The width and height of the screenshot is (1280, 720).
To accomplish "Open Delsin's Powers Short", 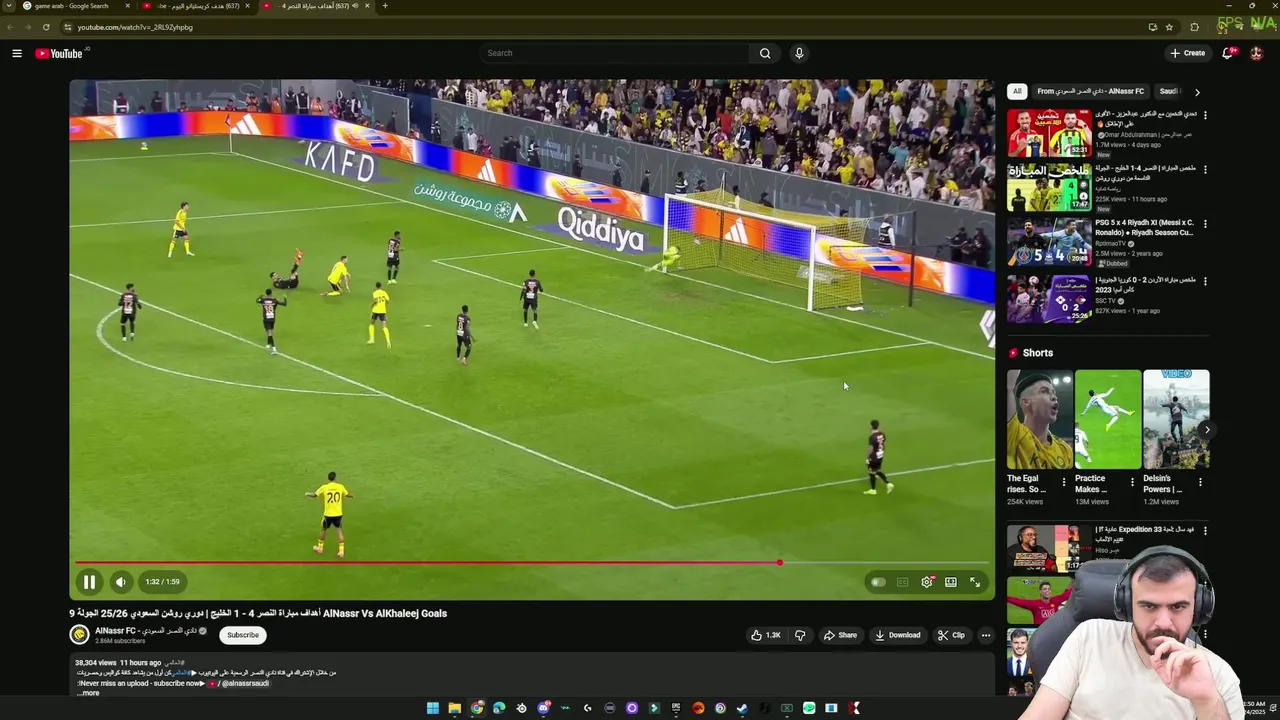I will tap(1176, 419).
